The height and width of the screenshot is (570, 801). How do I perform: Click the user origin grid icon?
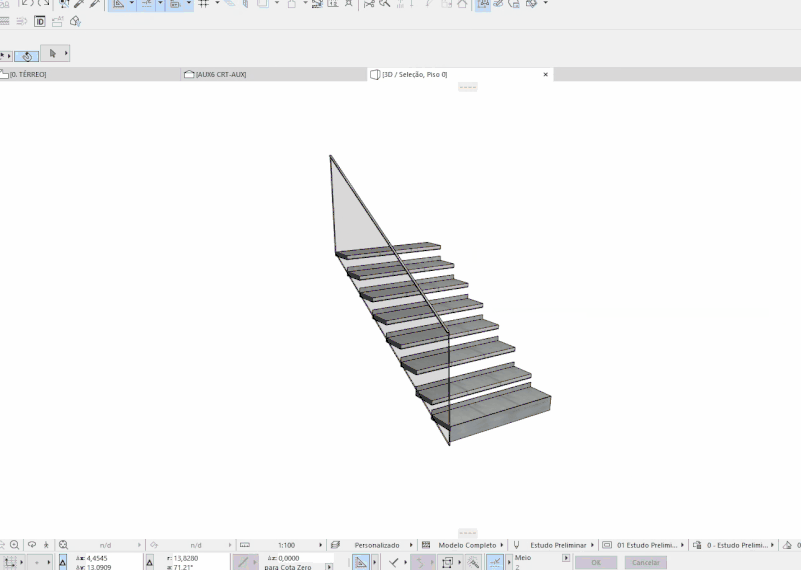point(10,562)
